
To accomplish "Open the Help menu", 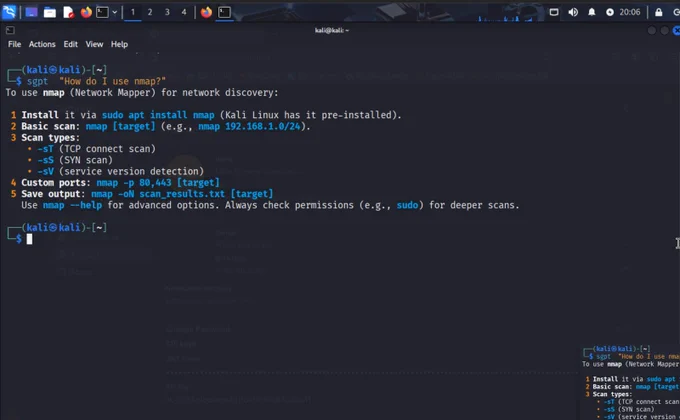I will point(119,44).
